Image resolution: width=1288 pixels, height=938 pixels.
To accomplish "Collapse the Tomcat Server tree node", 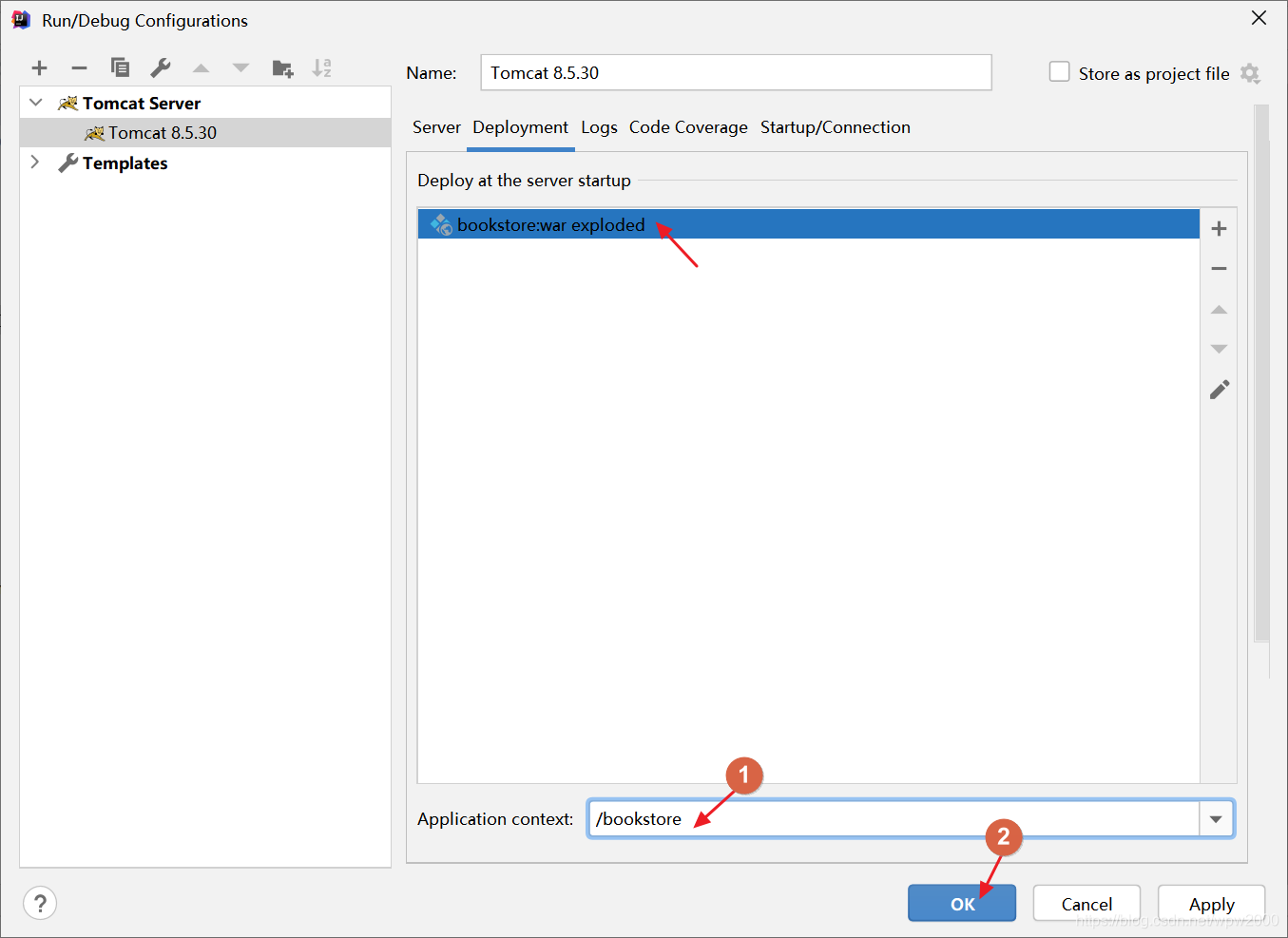I will point(36,103).
